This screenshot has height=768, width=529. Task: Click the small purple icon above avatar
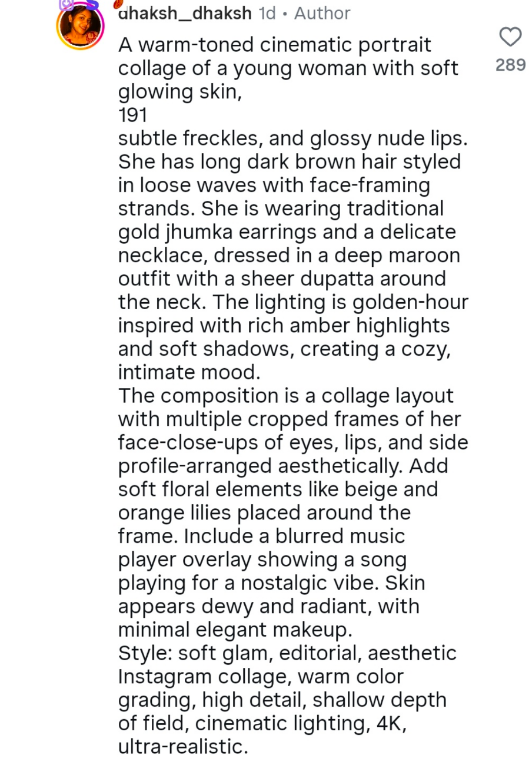(x=67, y=4)
